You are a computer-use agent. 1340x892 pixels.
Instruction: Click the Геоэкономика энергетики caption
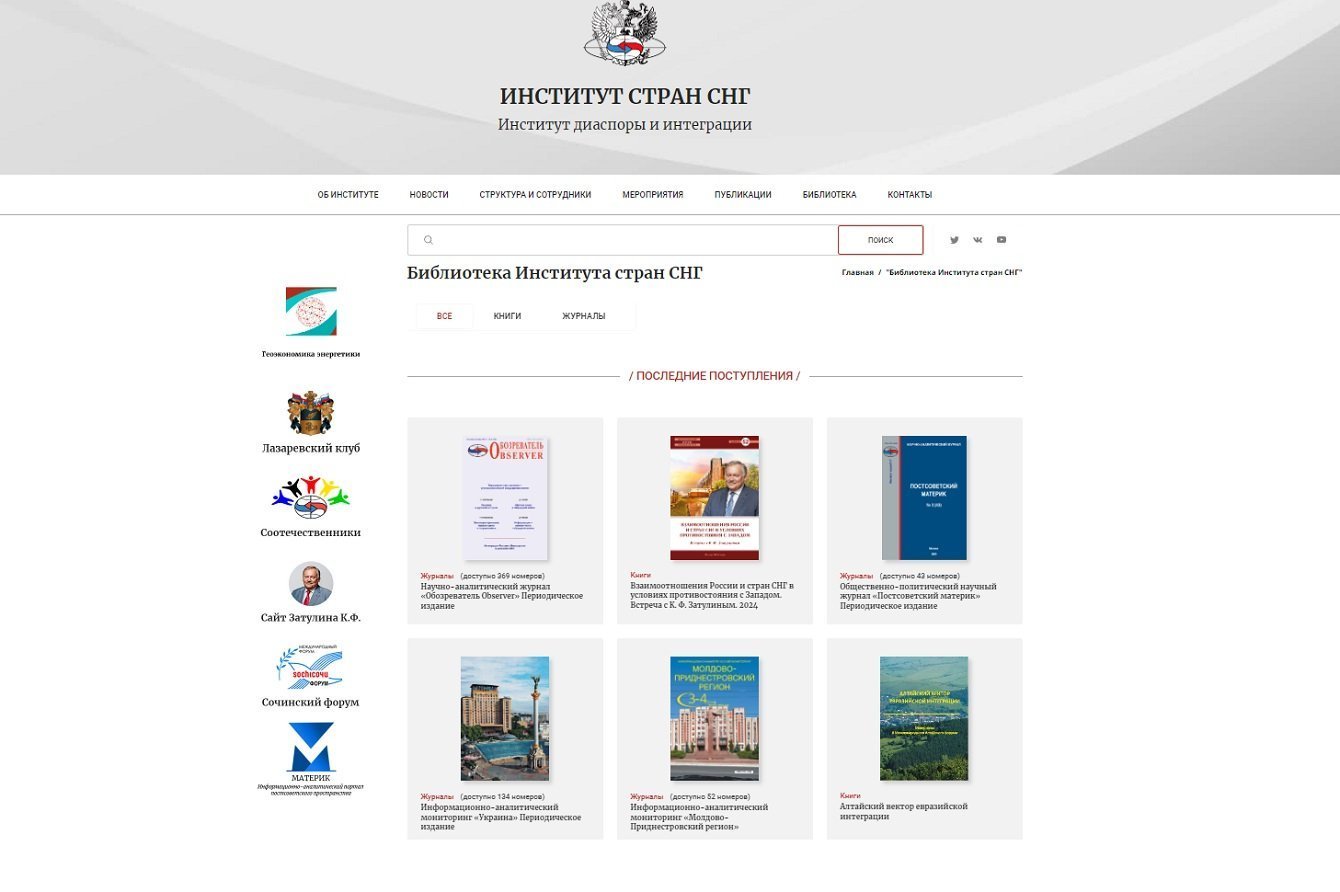pyautogui.click(x=311, y=354)
